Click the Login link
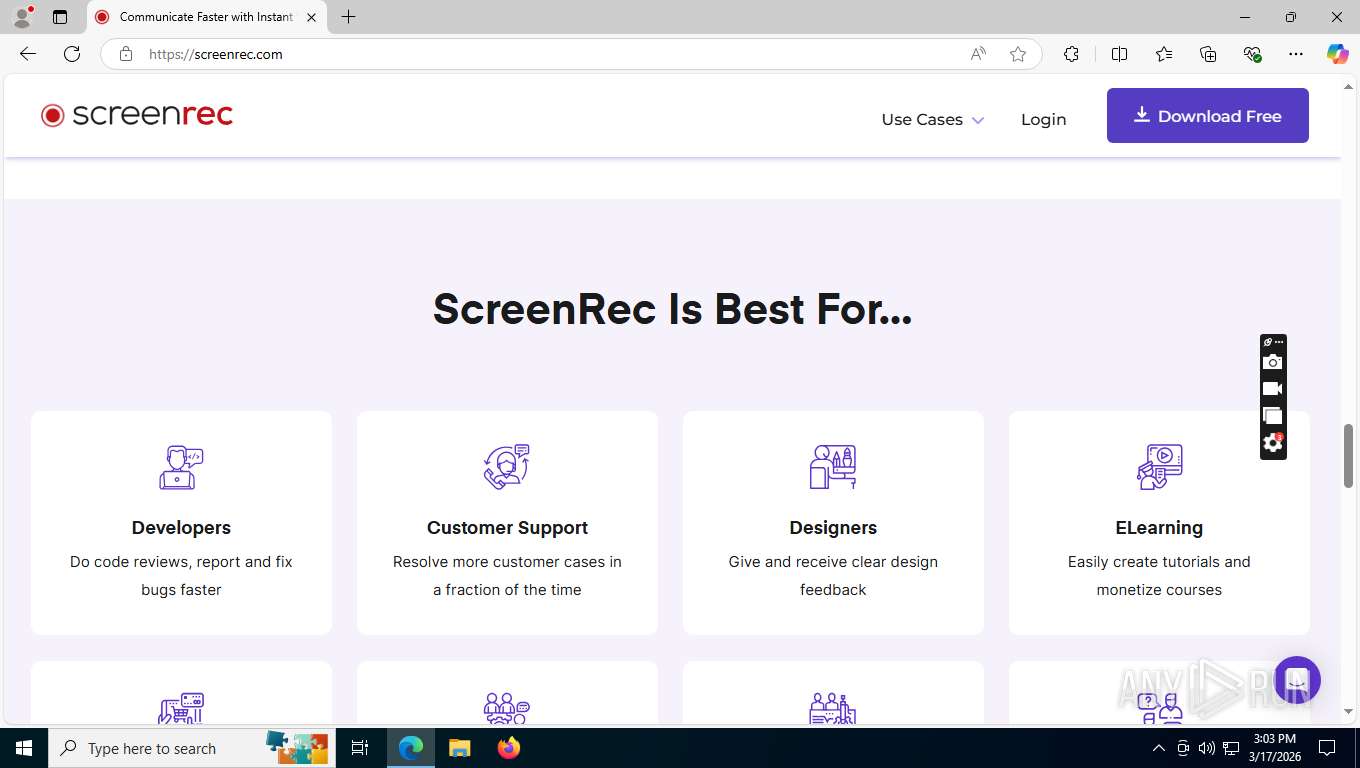 [1043, 119]
